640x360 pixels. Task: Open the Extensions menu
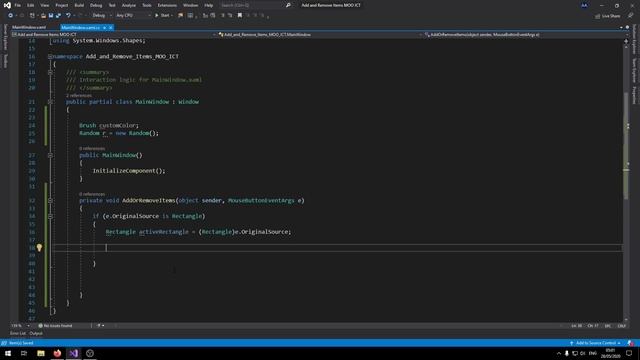(x=167, y=5)
